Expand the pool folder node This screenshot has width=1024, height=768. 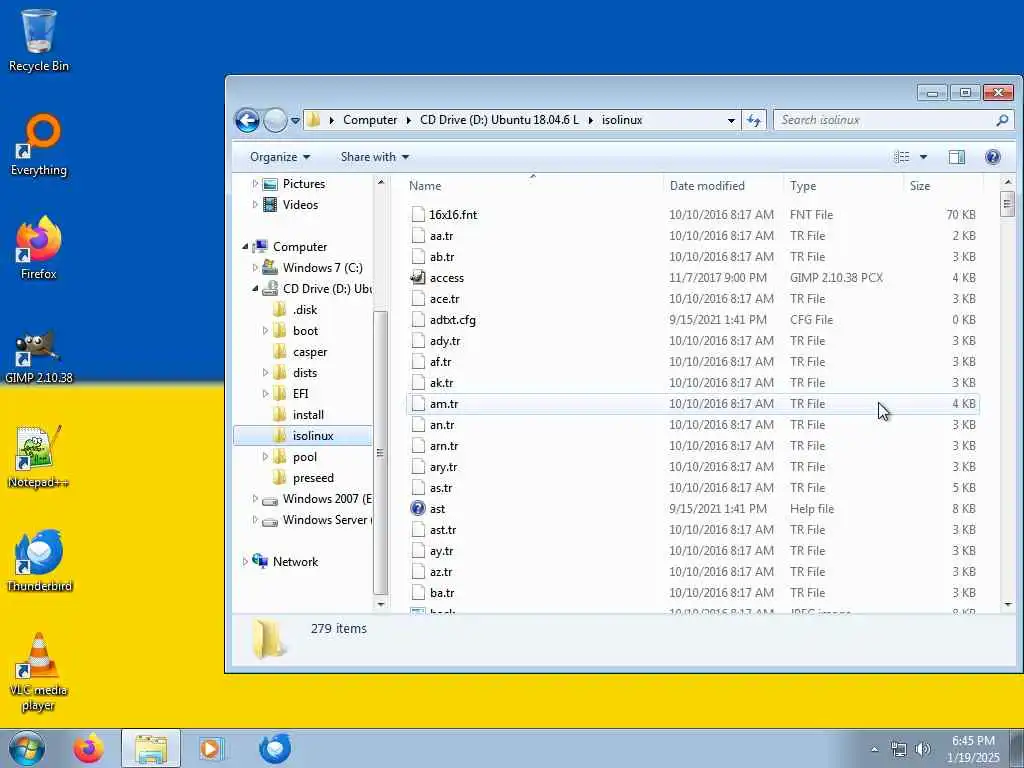pos(265,456)
